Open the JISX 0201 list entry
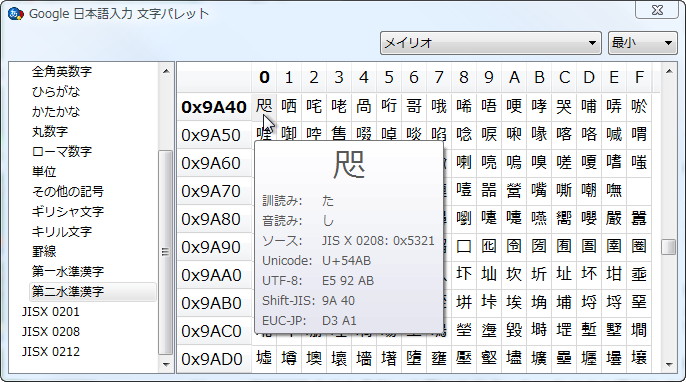 click(x=51, y=312)
